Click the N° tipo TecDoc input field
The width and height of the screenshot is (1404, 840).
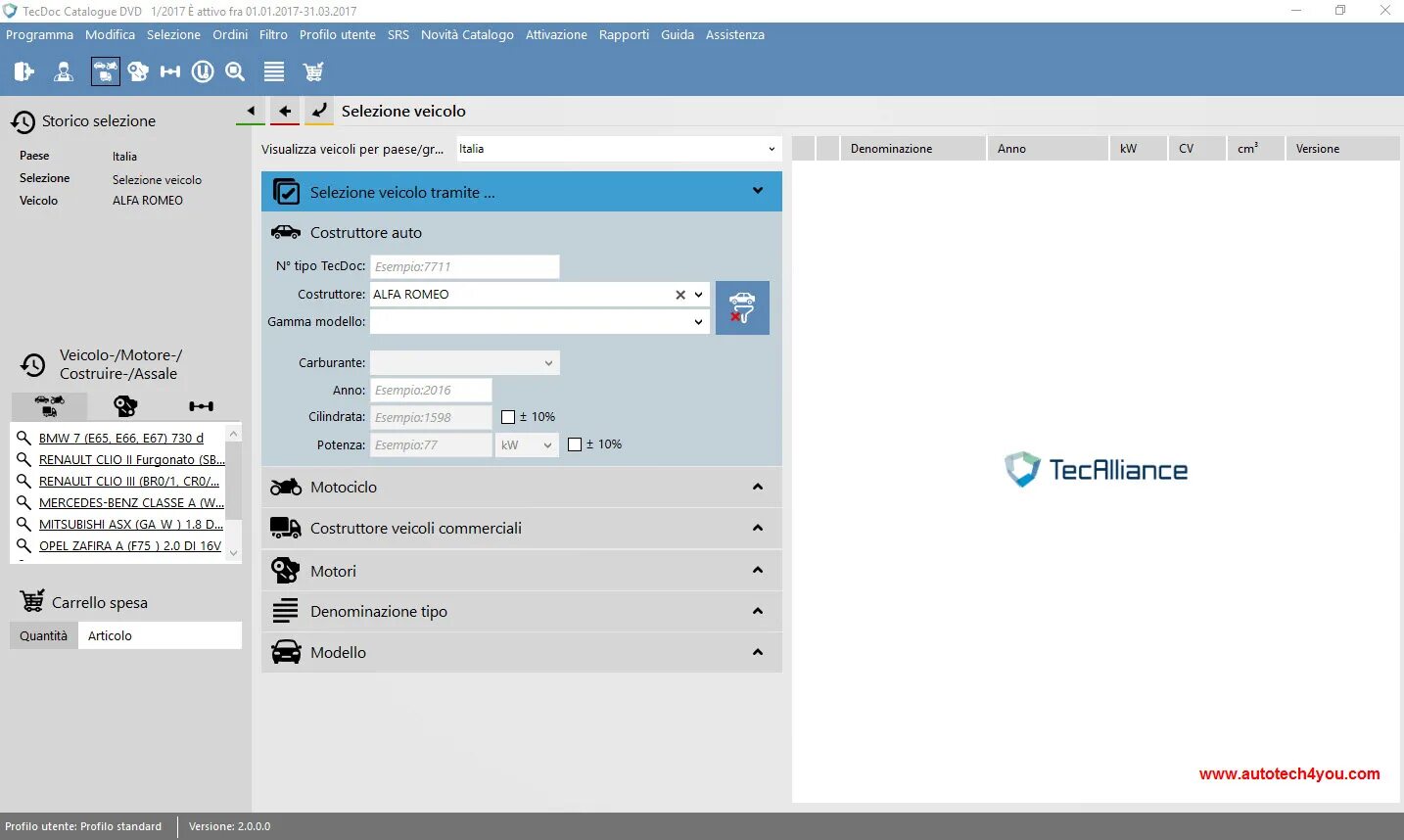click(465, 266)
